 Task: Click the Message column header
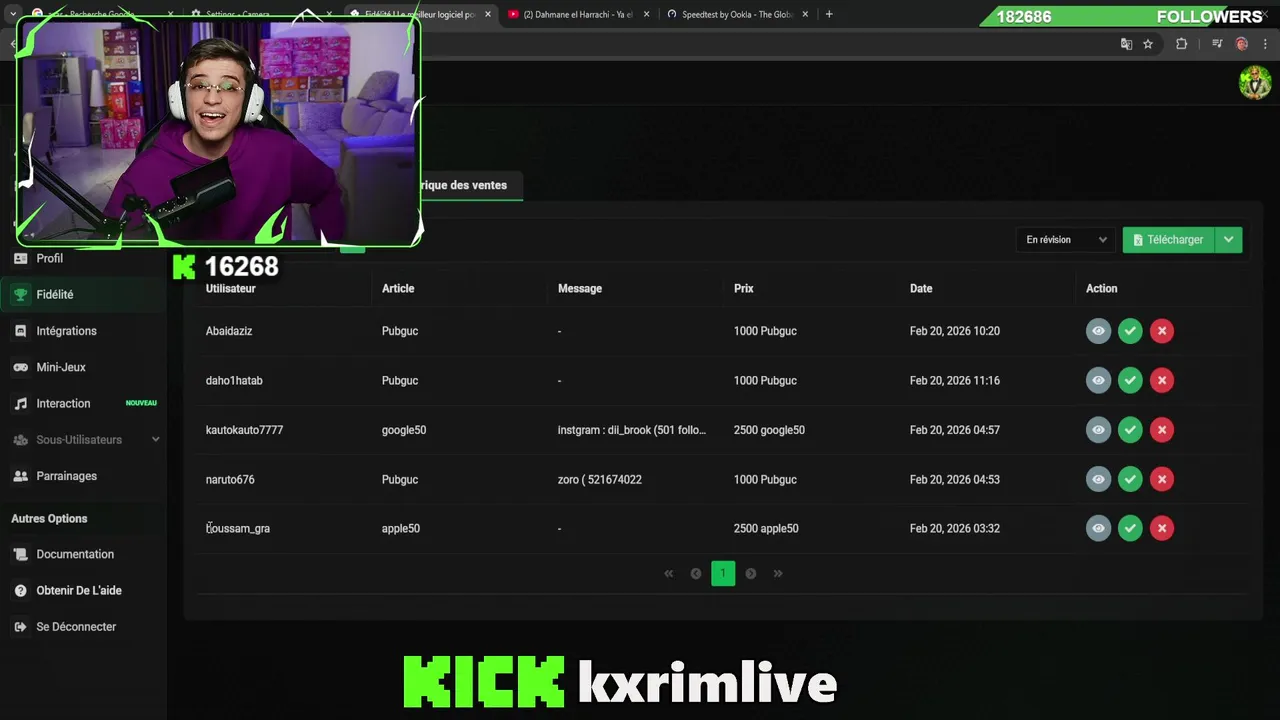tap(580, 288)
